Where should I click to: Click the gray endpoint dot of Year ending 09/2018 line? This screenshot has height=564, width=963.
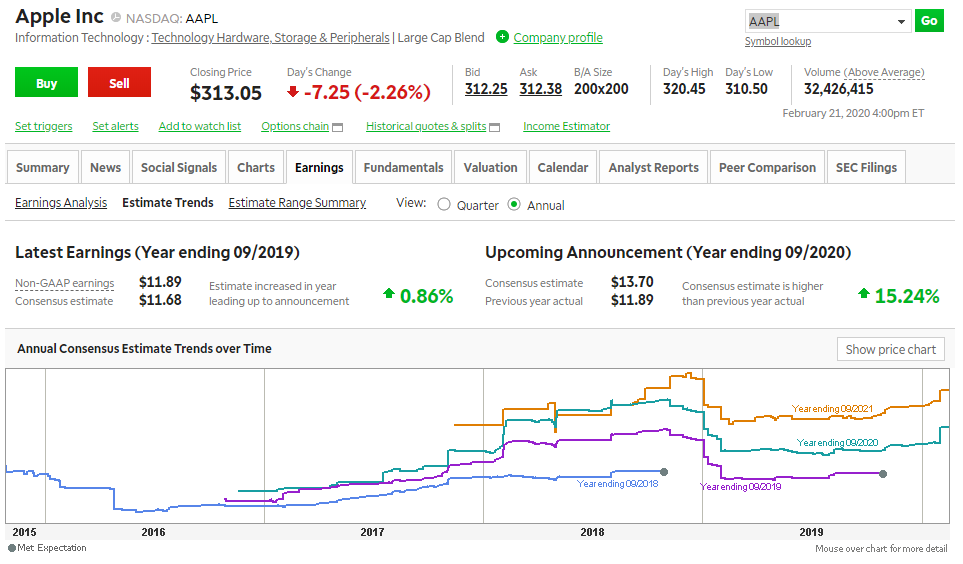click(x=664, y=472)
